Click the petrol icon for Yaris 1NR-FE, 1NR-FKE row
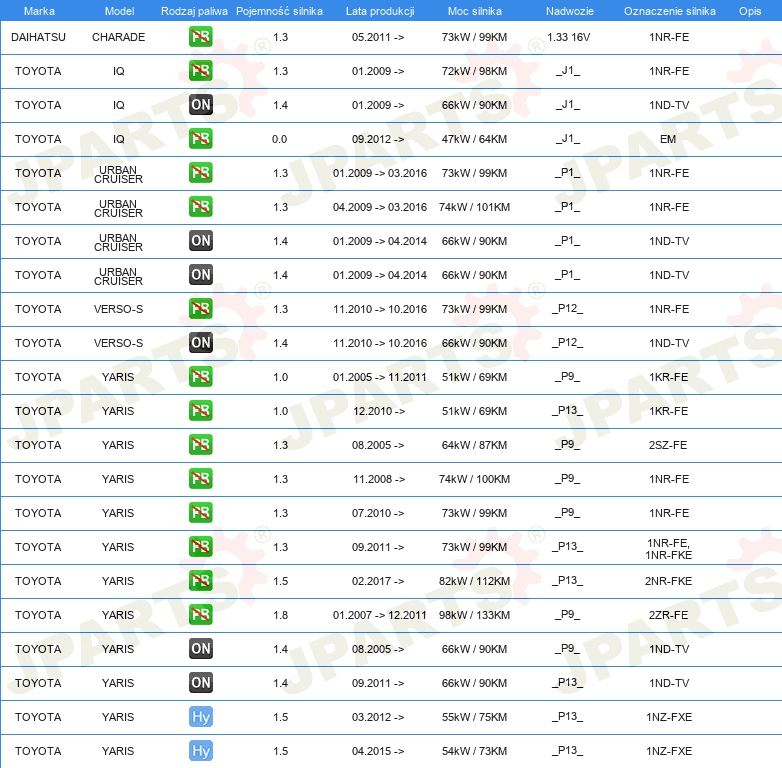Image resolution: width=782 pixels, height=768 pixels. tap(200, 547)
